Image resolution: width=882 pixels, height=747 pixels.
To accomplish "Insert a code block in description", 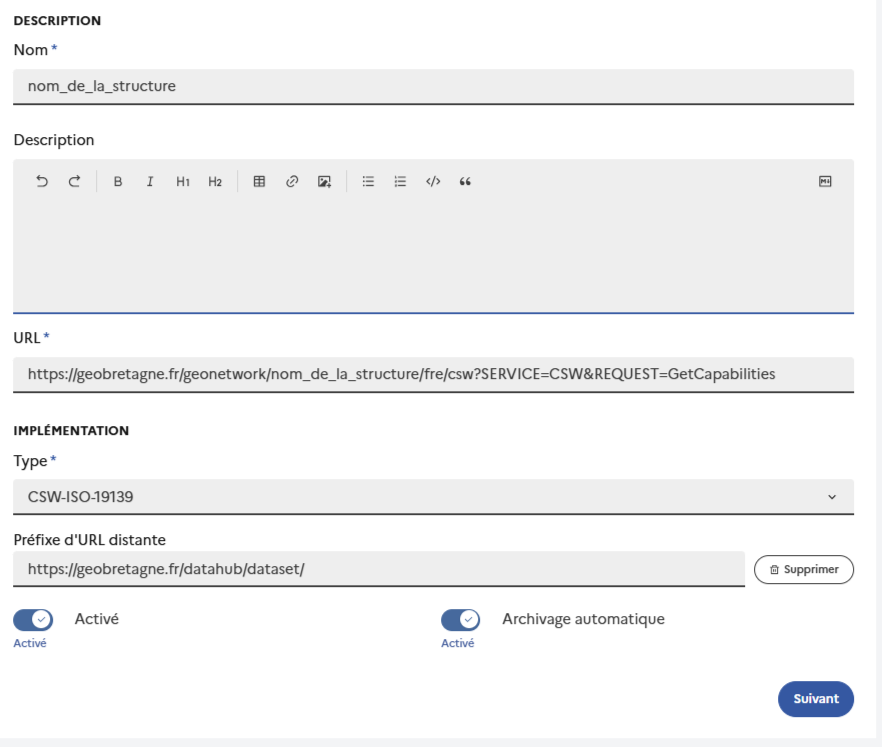I will (x=433, y=182).
